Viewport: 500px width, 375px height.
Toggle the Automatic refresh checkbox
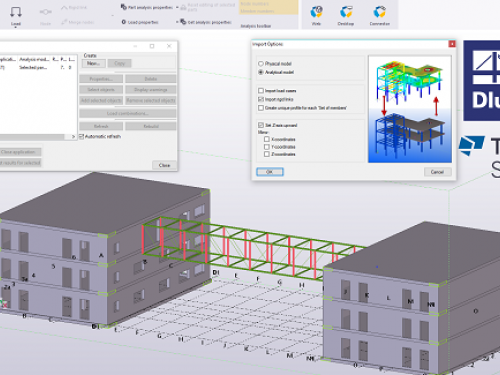point(81,136)
